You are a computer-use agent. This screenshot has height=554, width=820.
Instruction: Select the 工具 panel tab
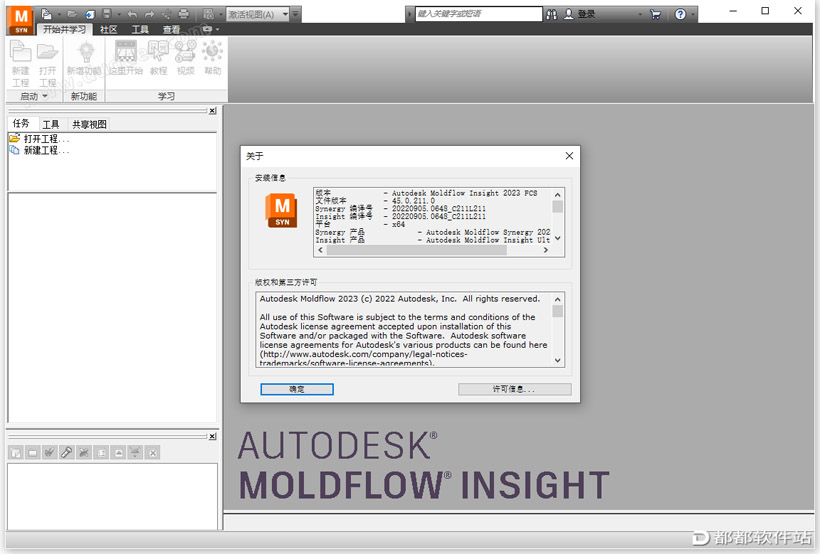[51, 124]
